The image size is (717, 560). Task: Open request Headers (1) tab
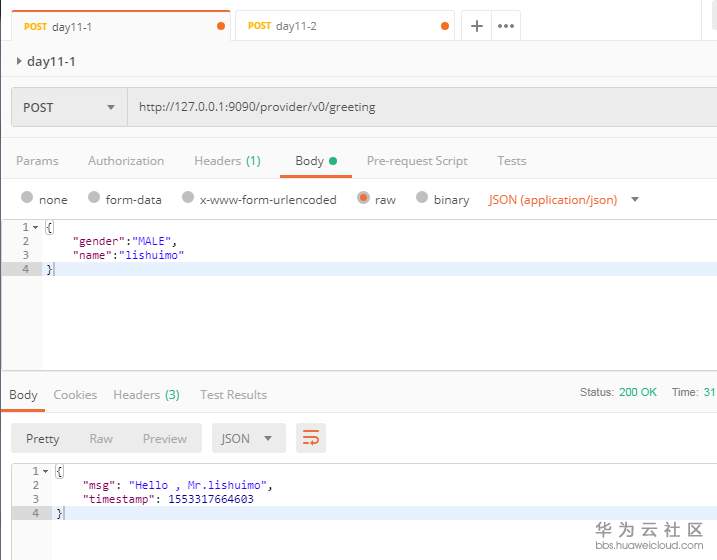[227, 161]
